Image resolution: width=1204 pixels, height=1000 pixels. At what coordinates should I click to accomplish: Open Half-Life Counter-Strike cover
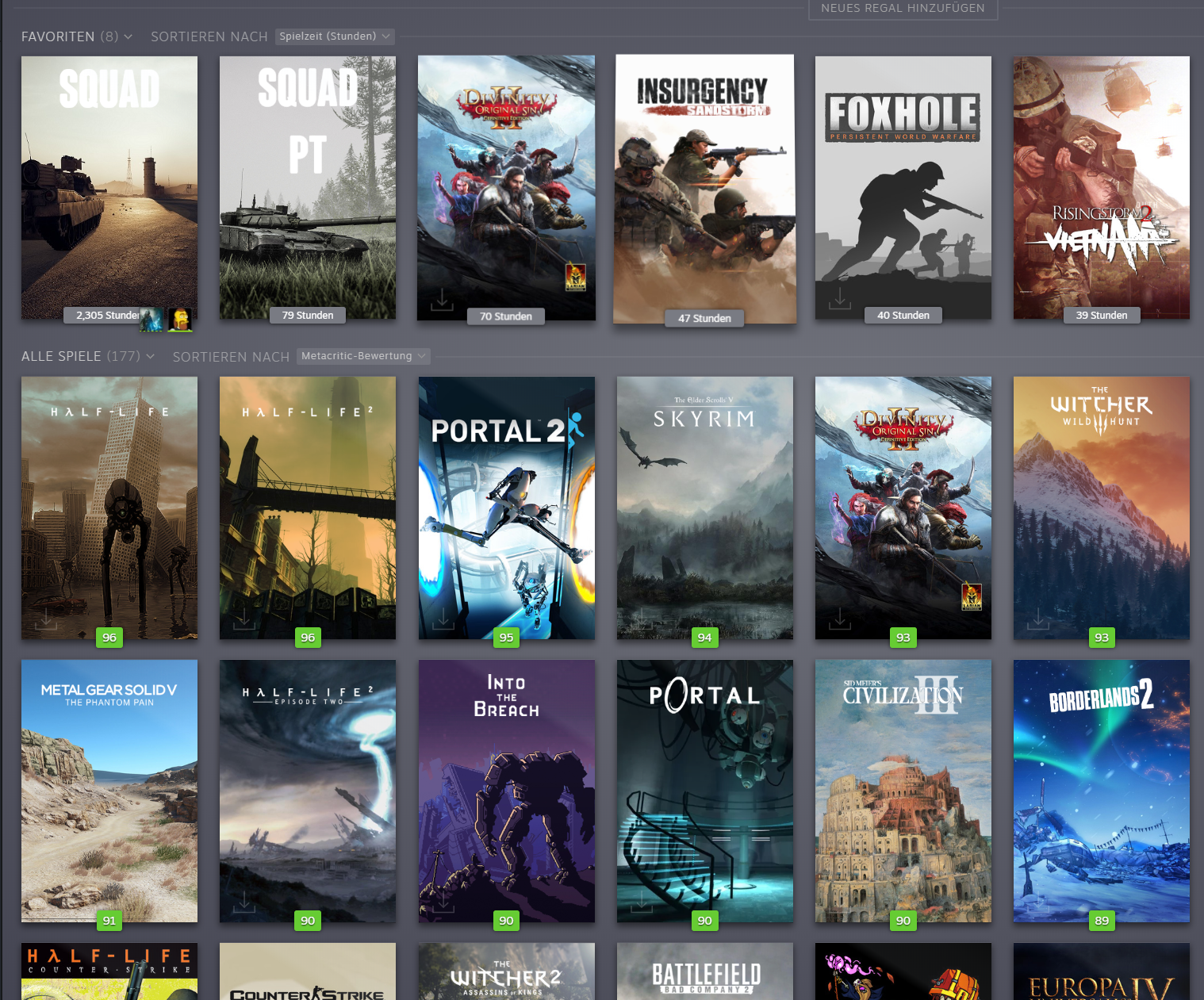tap(109, 971)
